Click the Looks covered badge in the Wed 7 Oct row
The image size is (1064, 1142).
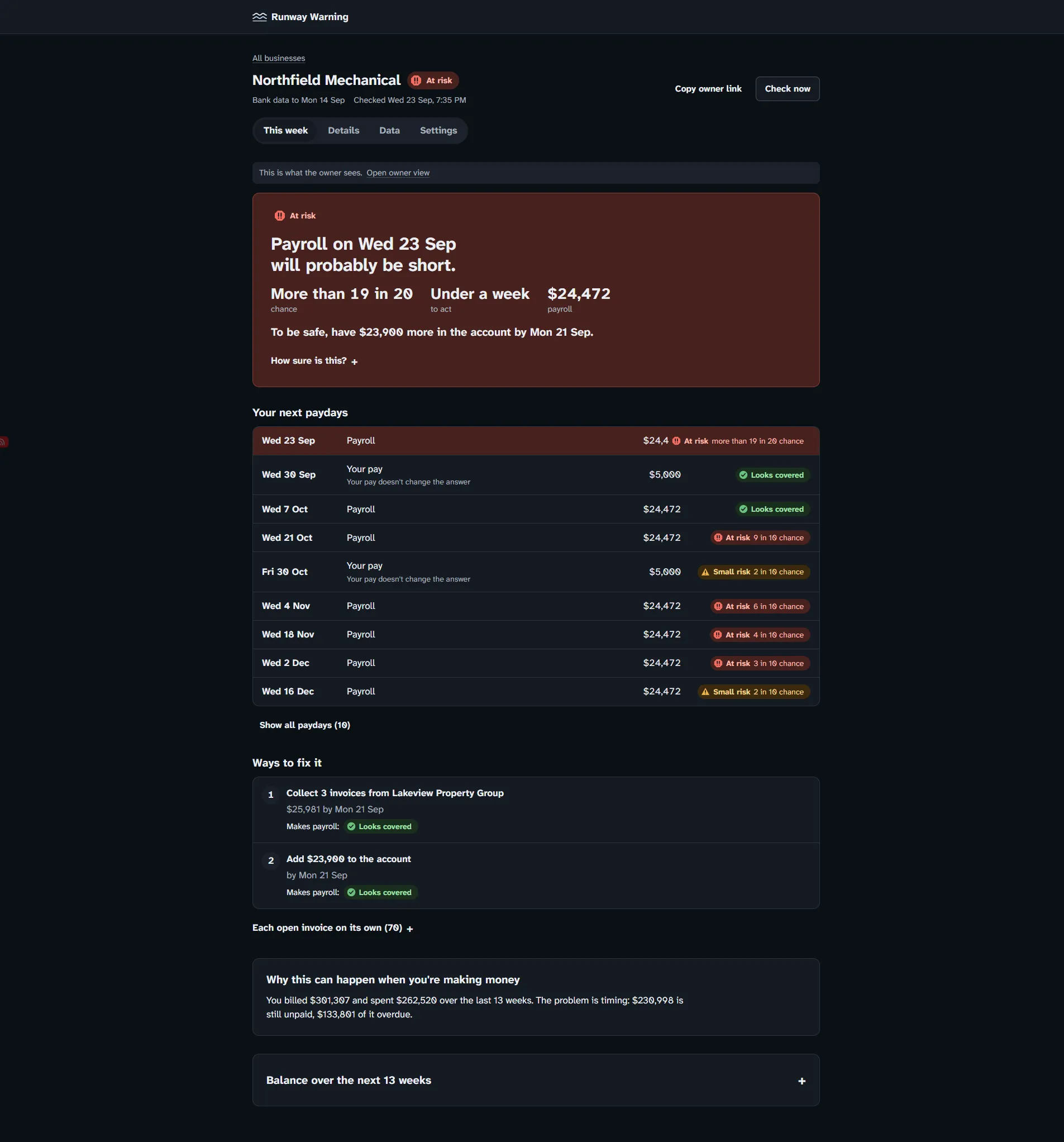(772, 510)
